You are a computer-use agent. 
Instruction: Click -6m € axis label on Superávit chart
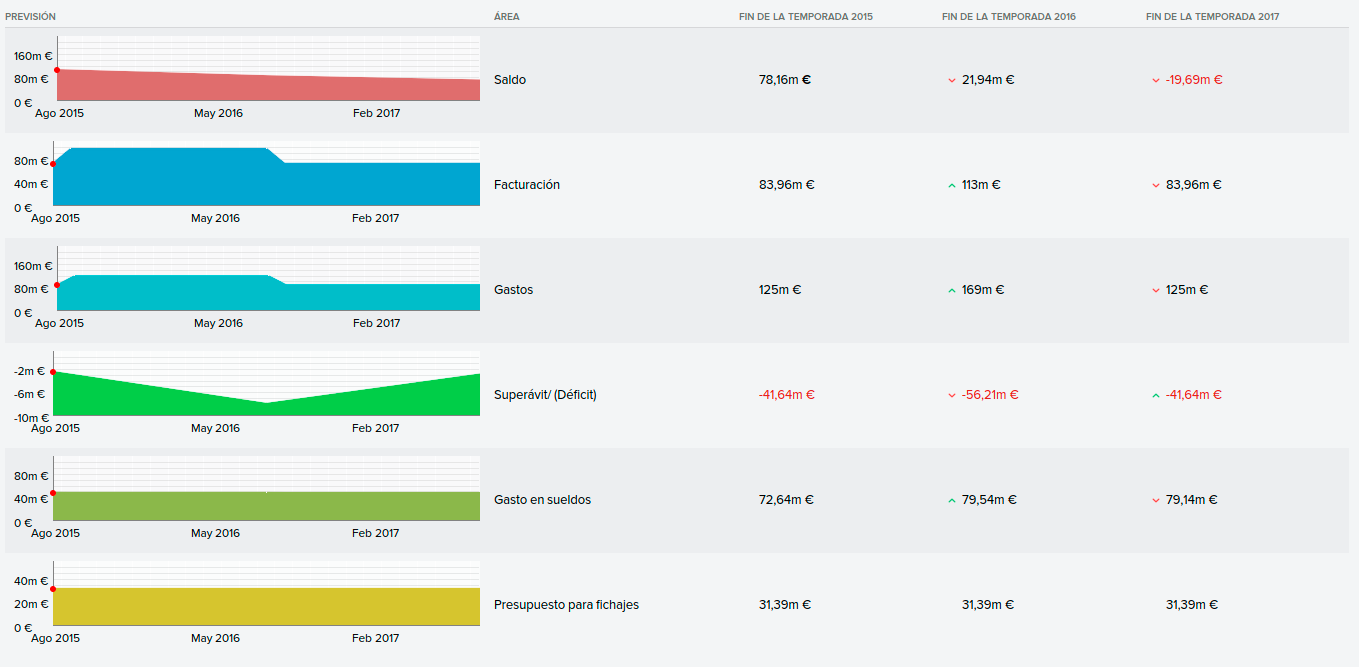[27, 394]
